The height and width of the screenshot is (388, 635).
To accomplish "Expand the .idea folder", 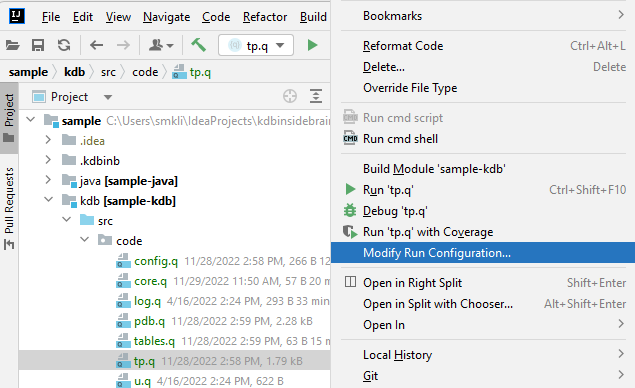I will 48,140.
